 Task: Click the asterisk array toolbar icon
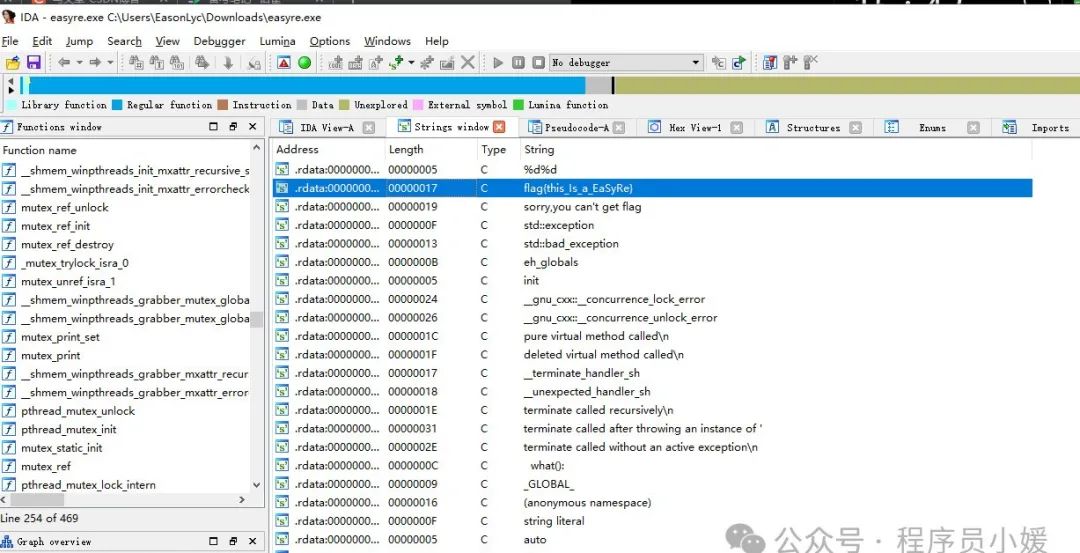pyautogui.click(x=427, y=63)
